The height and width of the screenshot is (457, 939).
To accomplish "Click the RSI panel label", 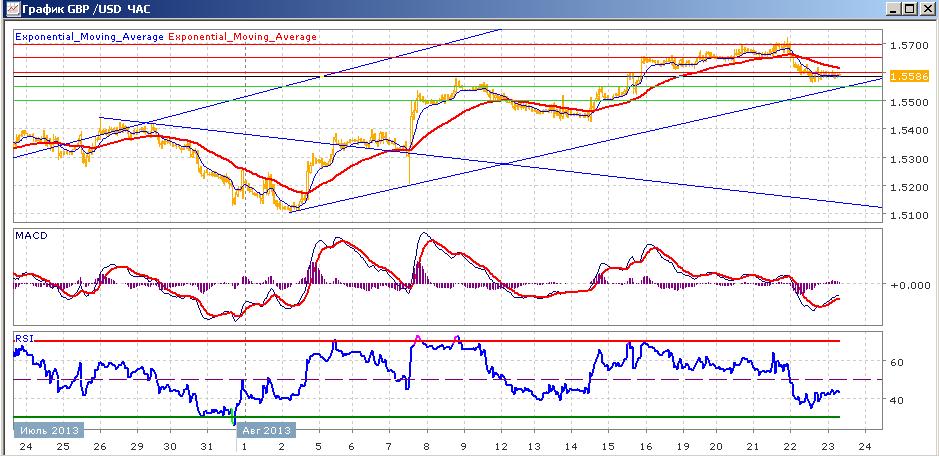I will [x=23, y=338].
